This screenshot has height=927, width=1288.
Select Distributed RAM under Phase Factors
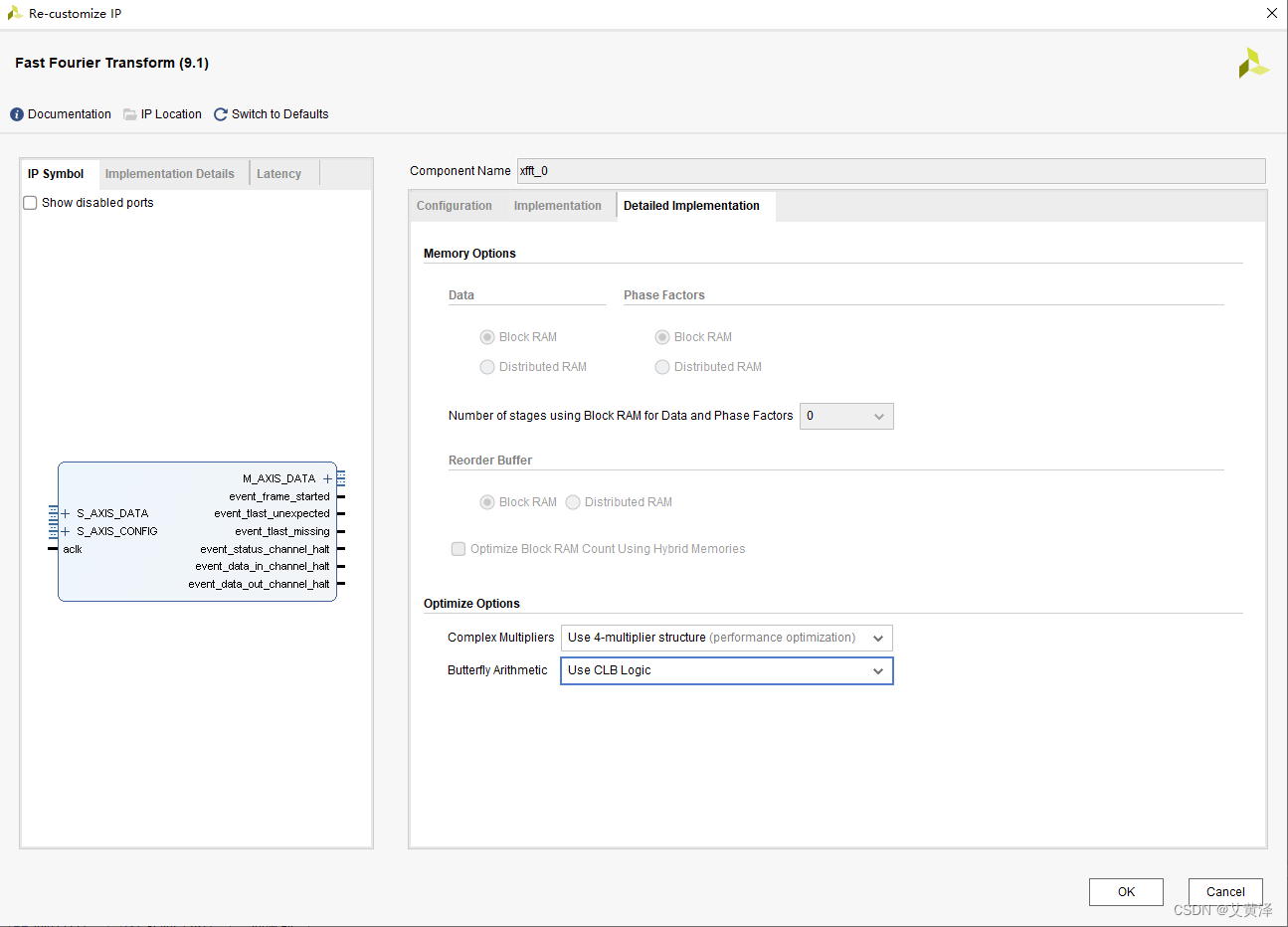click(662, 367)
